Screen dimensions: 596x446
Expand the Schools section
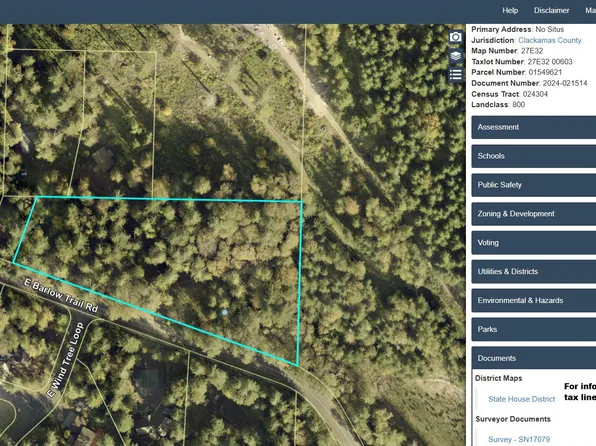534,156
